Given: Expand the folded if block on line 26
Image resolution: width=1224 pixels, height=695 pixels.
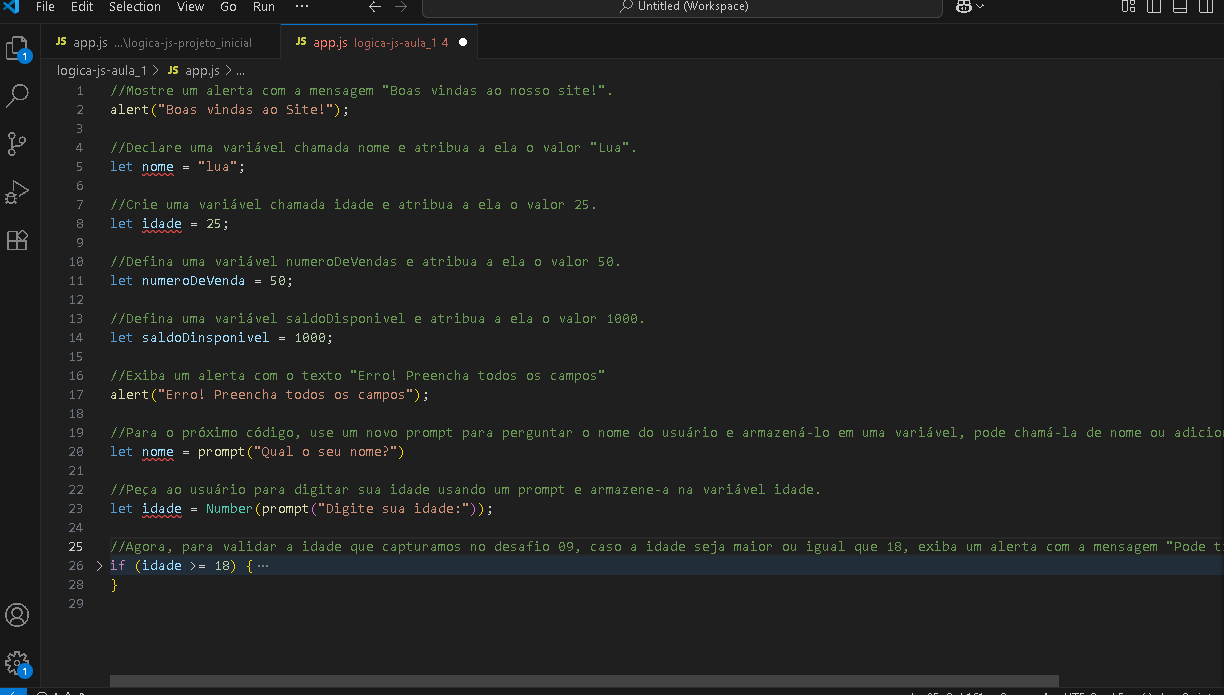Looking at the screenshot, I should (98, 566).
